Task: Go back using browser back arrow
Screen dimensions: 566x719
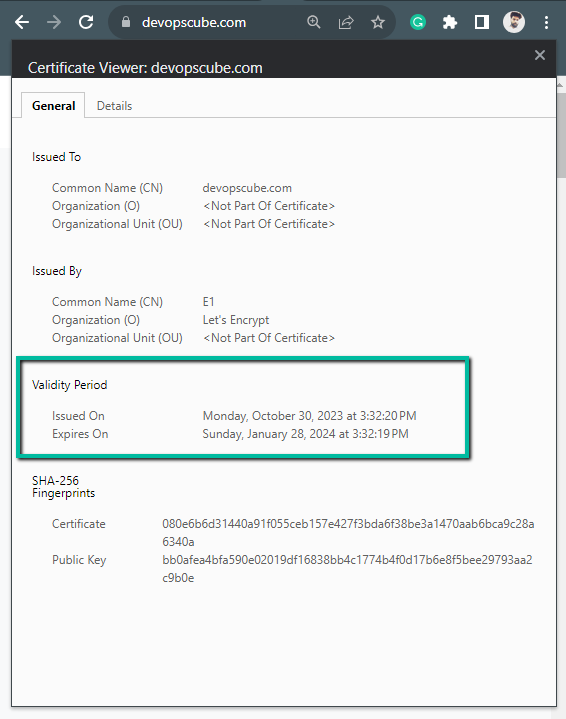Action: [x=22, y=22]
